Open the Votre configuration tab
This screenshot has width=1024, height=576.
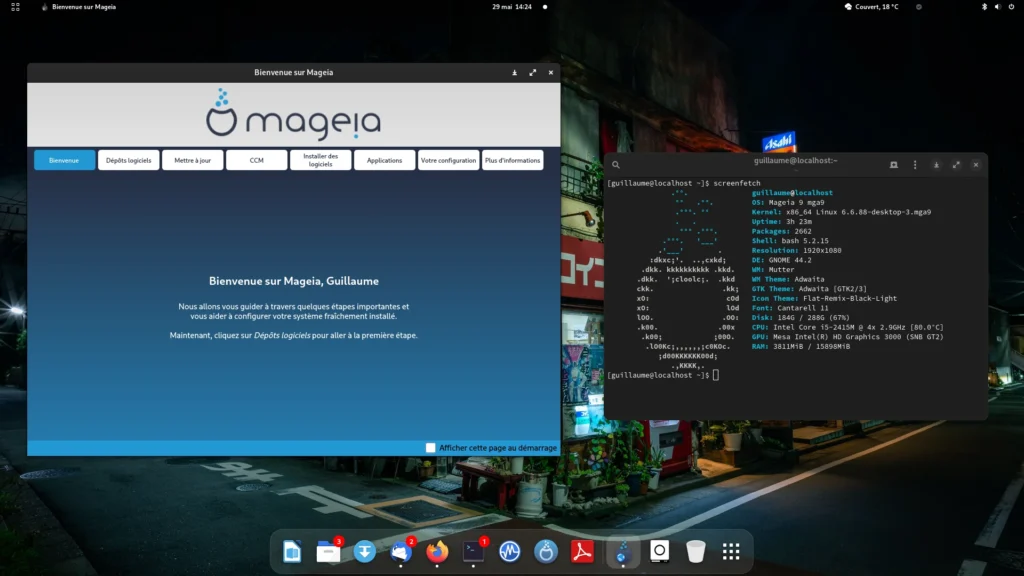(449, 160)
